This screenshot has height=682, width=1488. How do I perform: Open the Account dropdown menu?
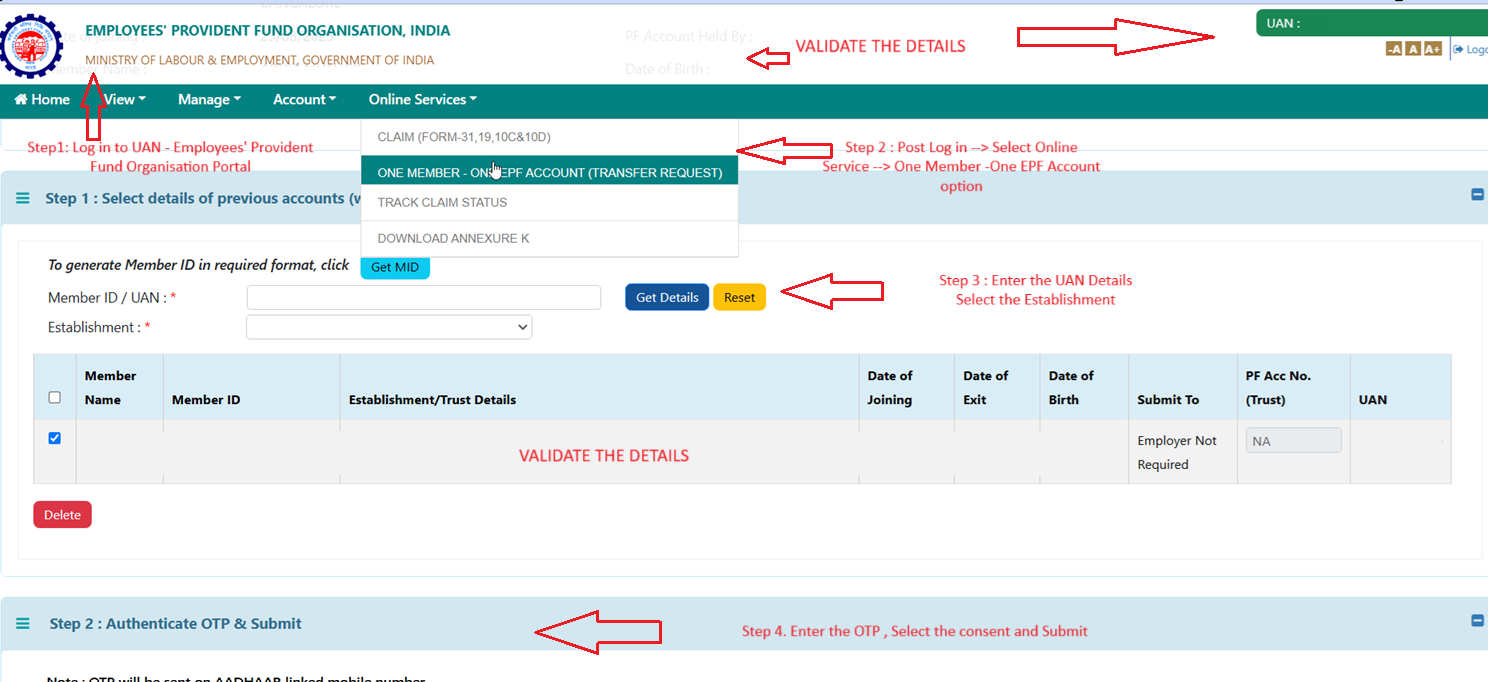(304, 100)
